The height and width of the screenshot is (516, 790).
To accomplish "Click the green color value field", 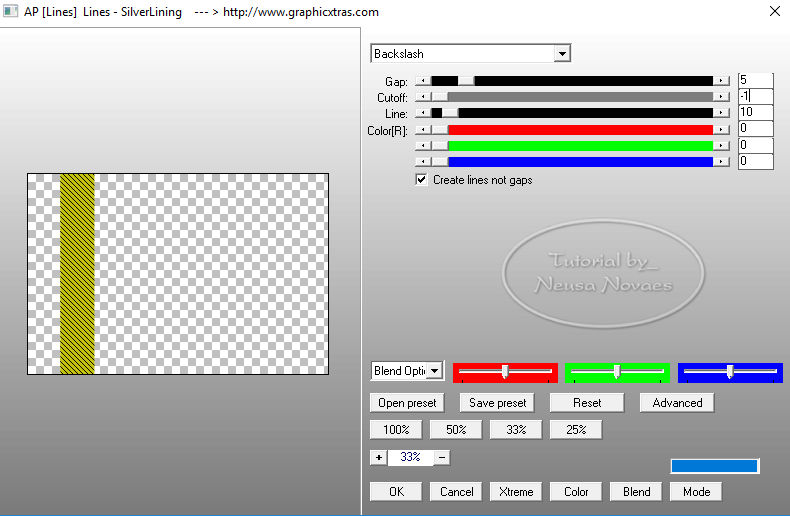I will pyautogui.click(x=755, y=145).
